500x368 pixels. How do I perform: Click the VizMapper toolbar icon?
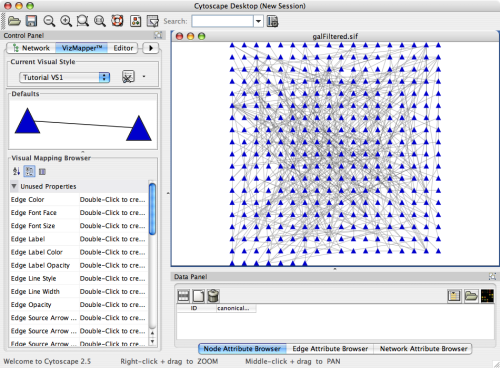(153, 21)
